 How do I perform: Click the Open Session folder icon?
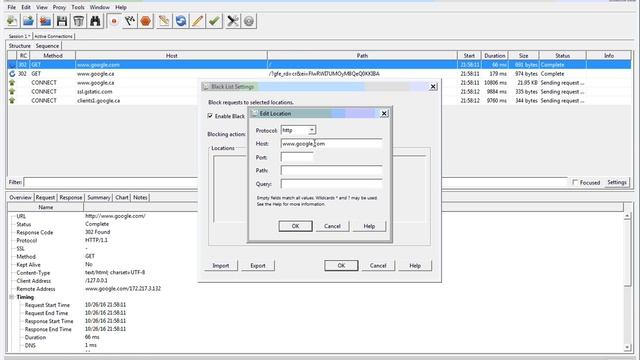[29, 21]
